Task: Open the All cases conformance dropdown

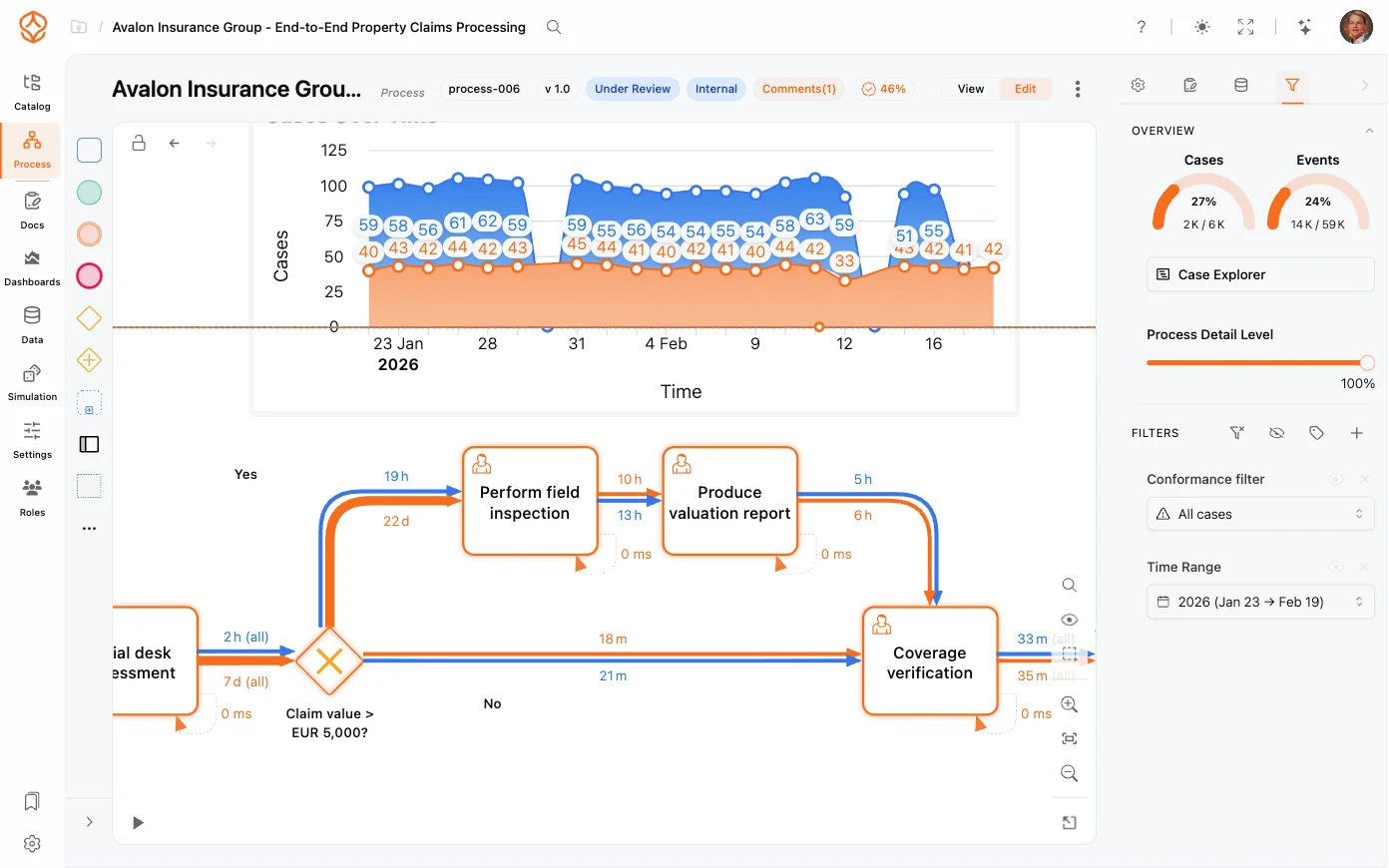Action: tap(1260, 514)
